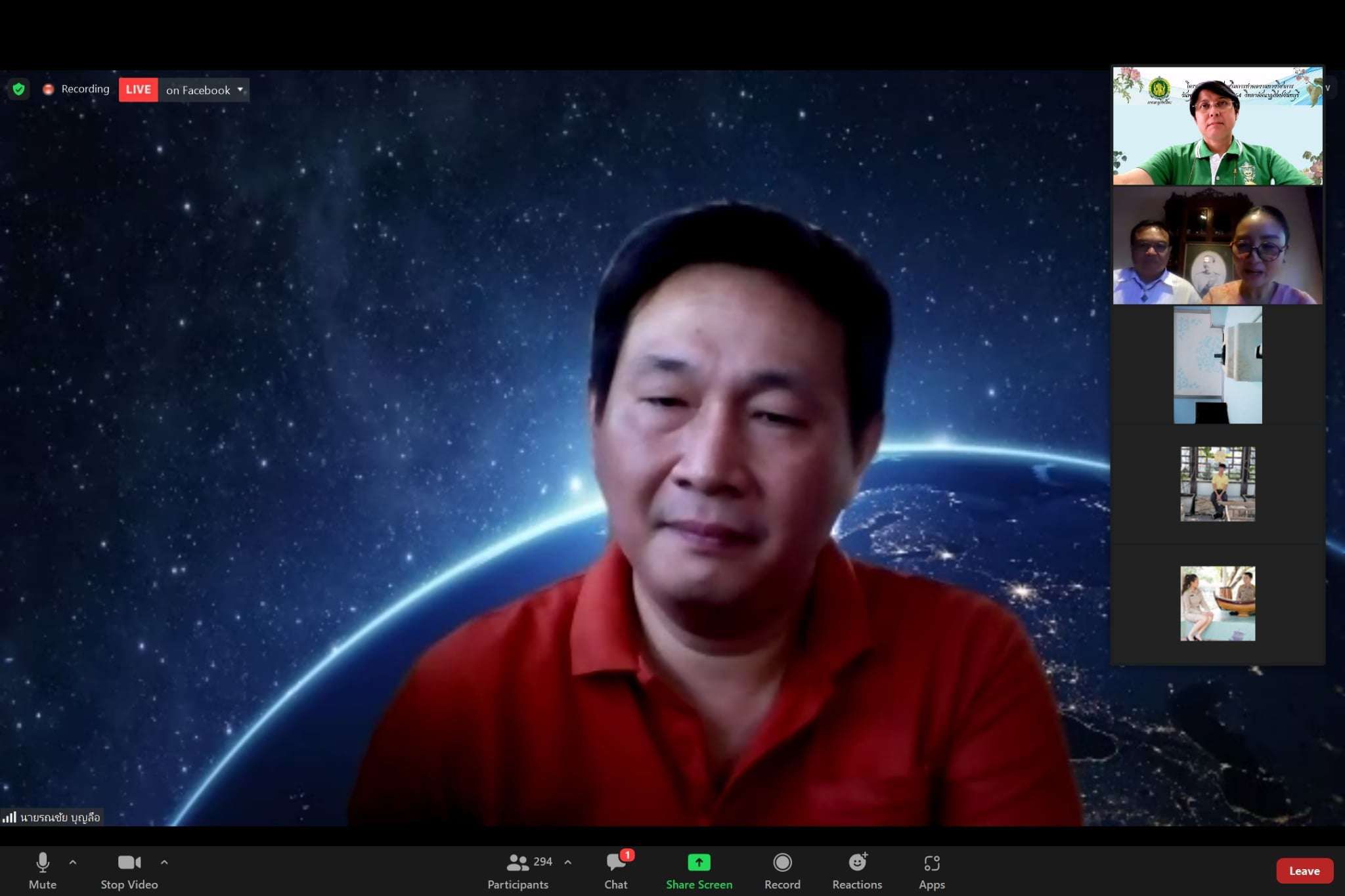Expand video options arrow beside Stop Video
1345x896 pixels.
164,862
